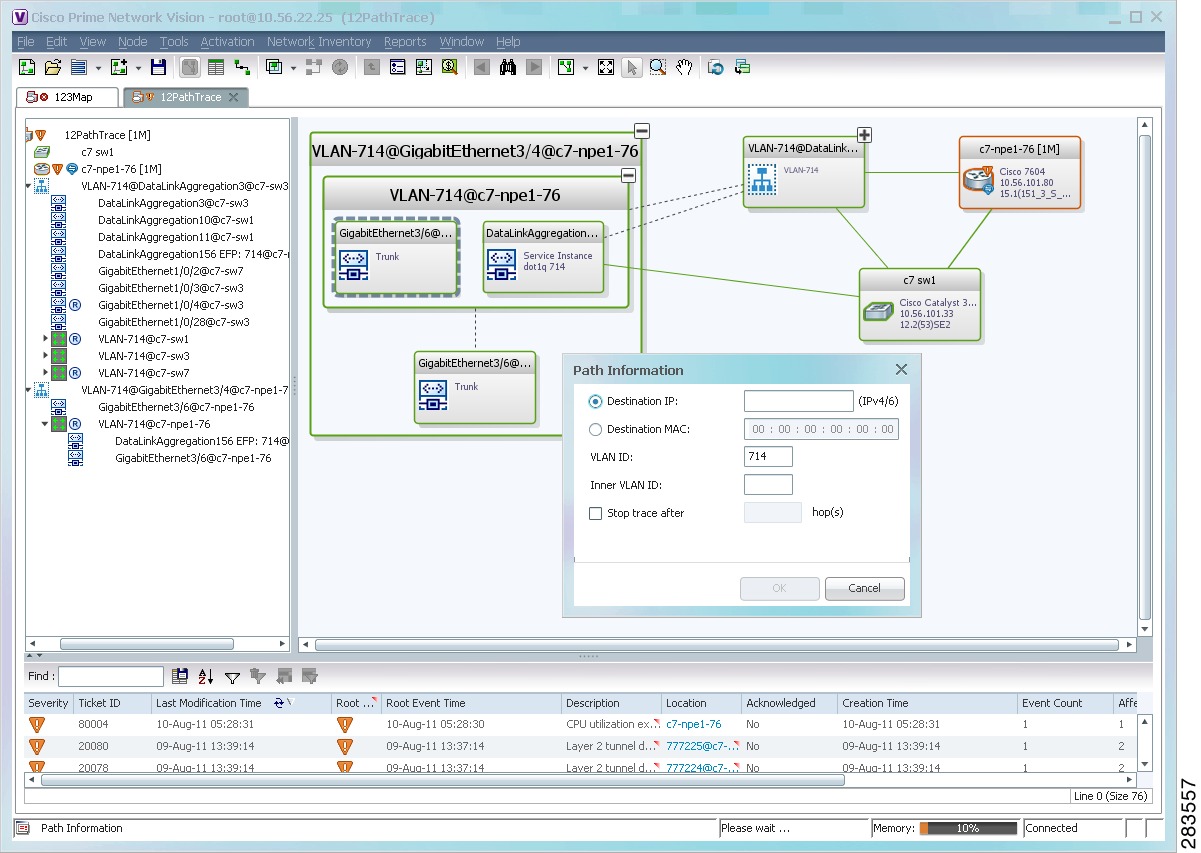
Task: Click the Cisco Catalyst switch icon
Action: (x=878, y=311)
